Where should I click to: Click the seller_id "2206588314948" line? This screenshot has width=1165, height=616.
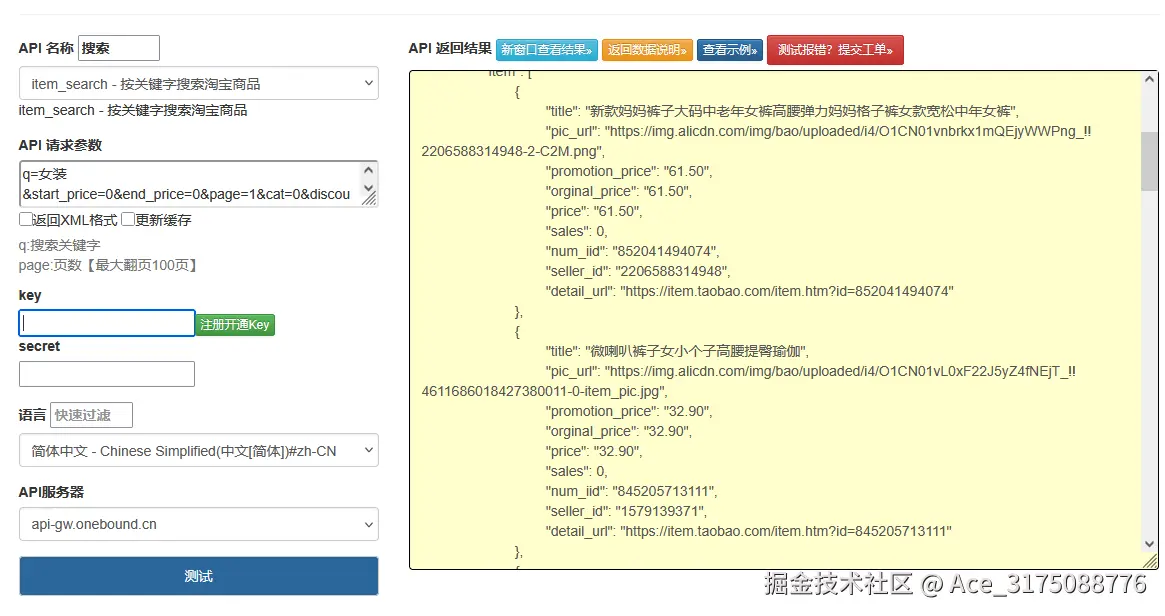(638, 271)
